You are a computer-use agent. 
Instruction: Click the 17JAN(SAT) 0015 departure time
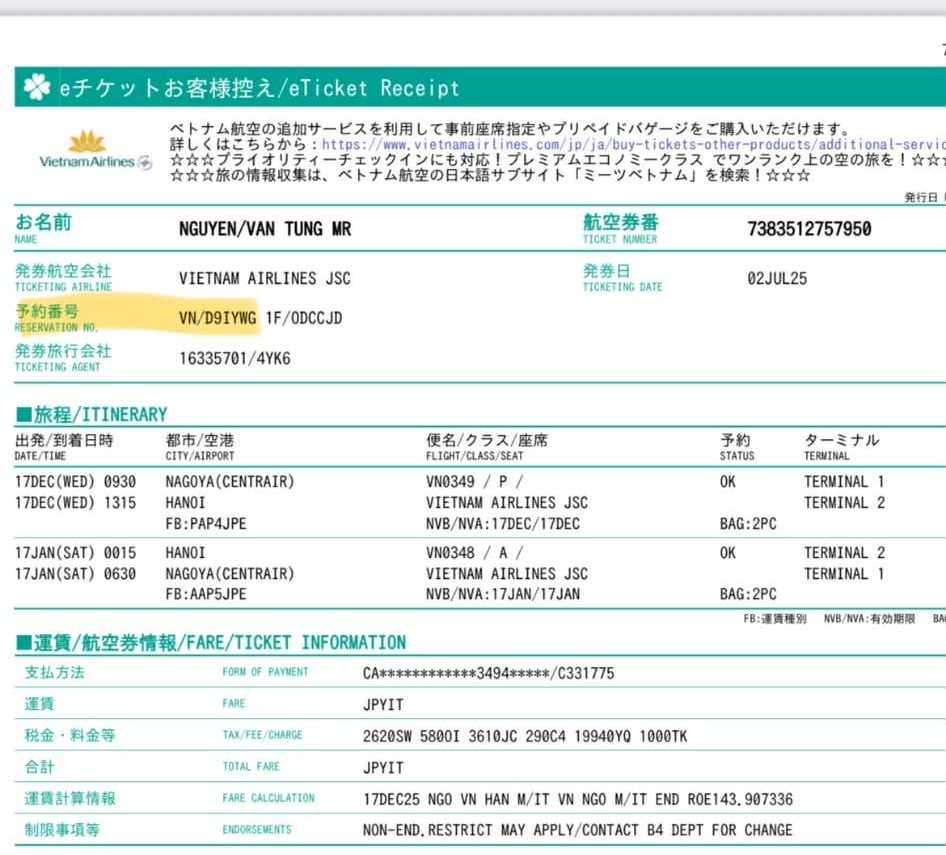pos(75,553)
